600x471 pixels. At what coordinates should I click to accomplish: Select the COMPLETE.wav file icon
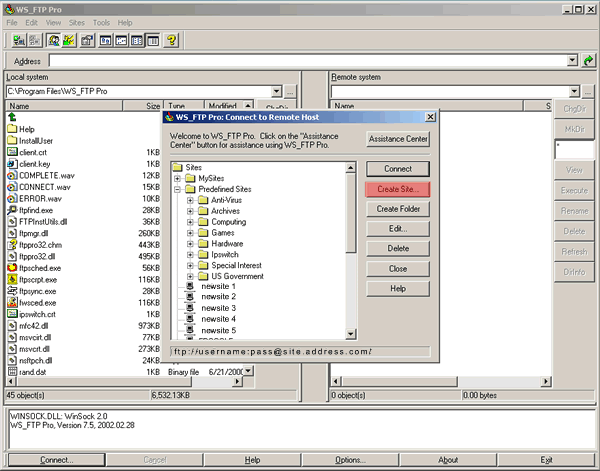12,175
